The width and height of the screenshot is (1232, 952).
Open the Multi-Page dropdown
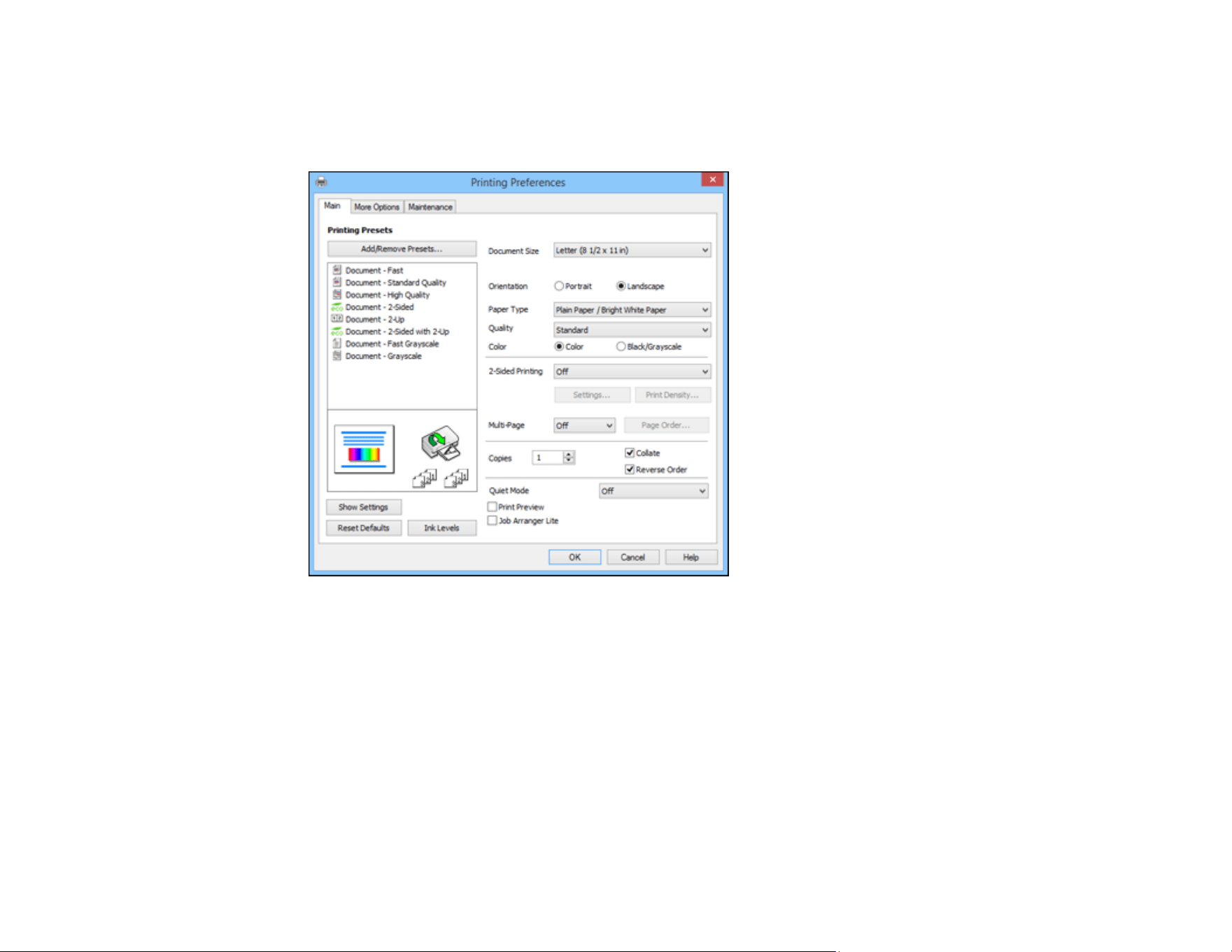click(x=584, y=425)
